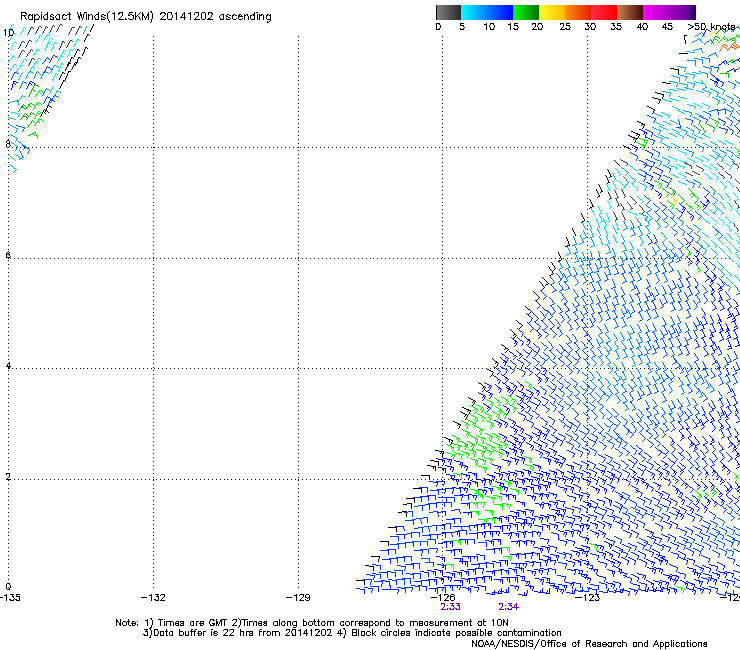Select the green 15-20 knots legend swatch

click(x=526, y=12)
